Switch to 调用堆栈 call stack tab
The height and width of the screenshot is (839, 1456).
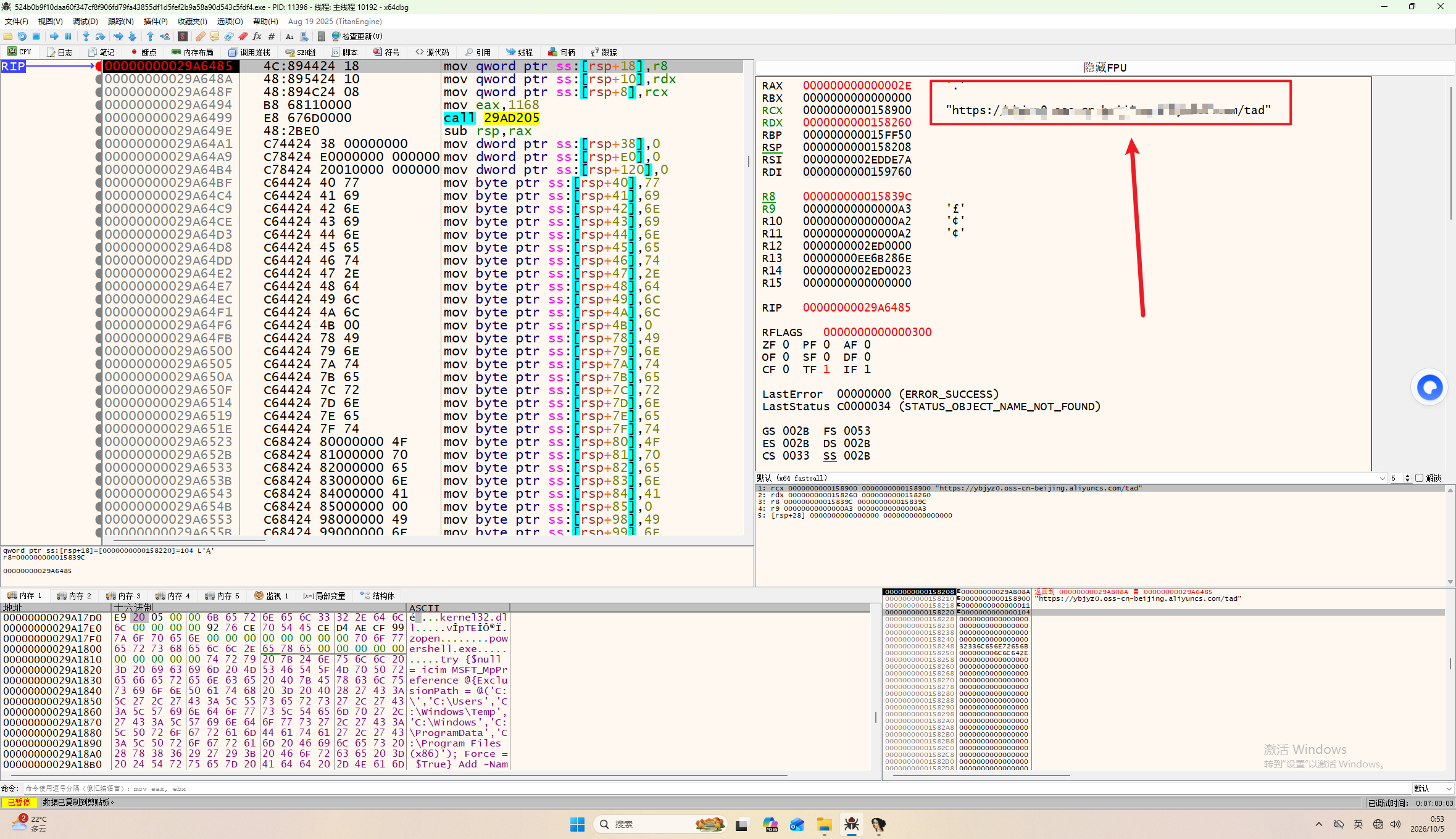tap(249, 52)
